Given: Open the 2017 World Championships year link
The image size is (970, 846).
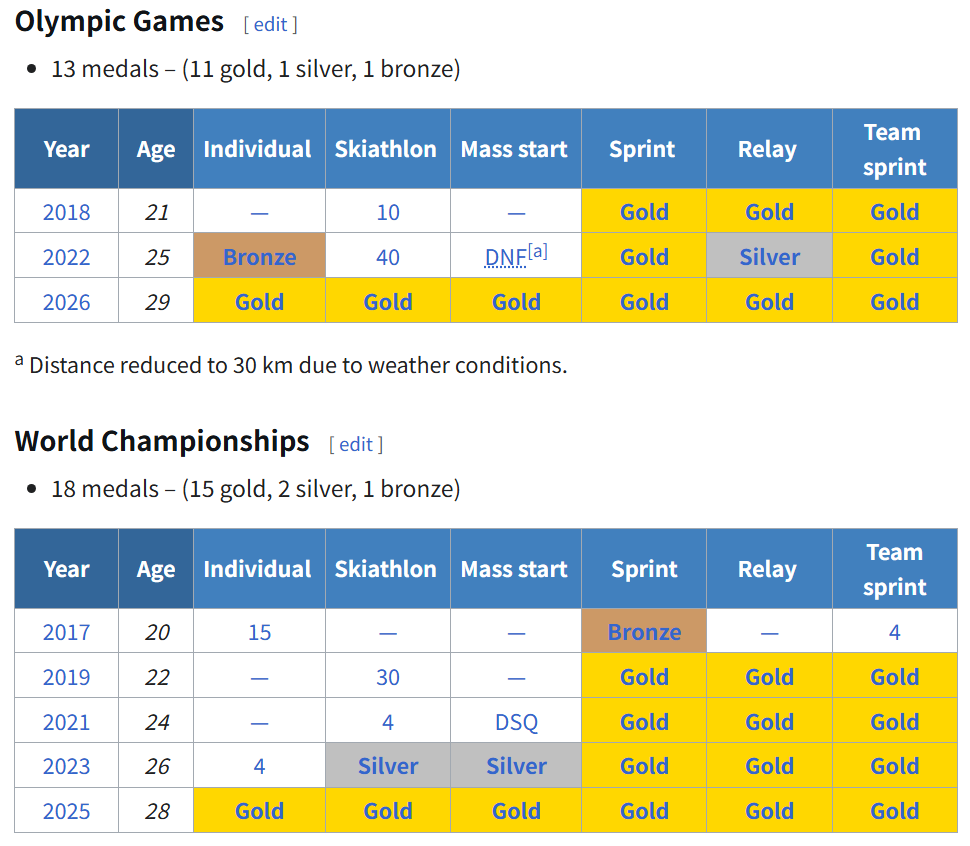Looking at the screenshot, I should click(x=66, y=632).
